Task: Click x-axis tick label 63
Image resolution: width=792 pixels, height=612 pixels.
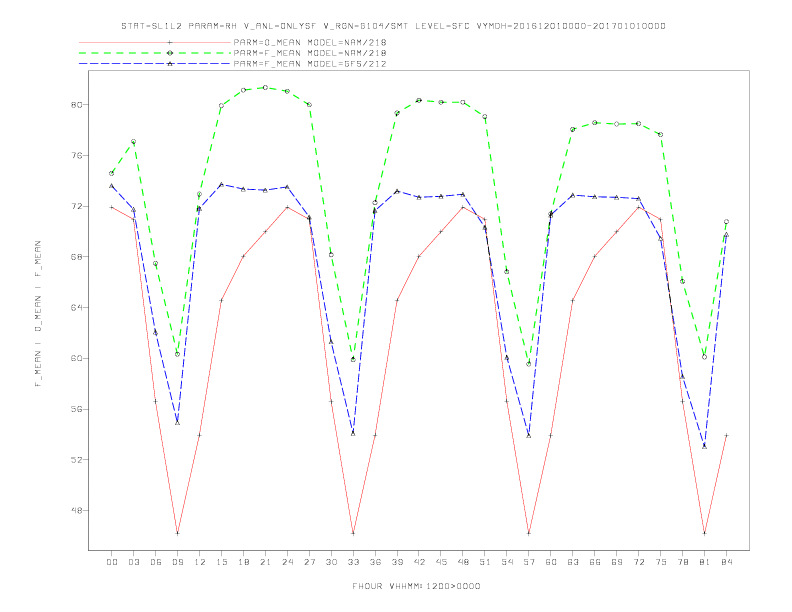Action: (x=573, y=562)
